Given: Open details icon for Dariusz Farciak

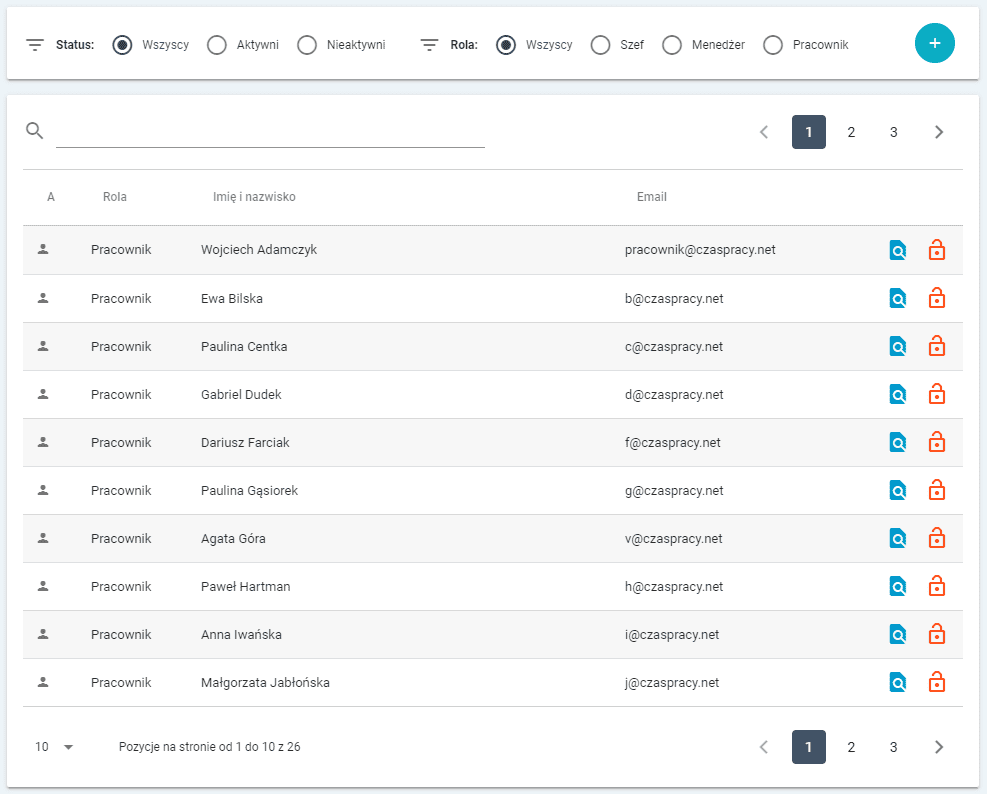Looking at the screenshot, I should pos(898,442).
